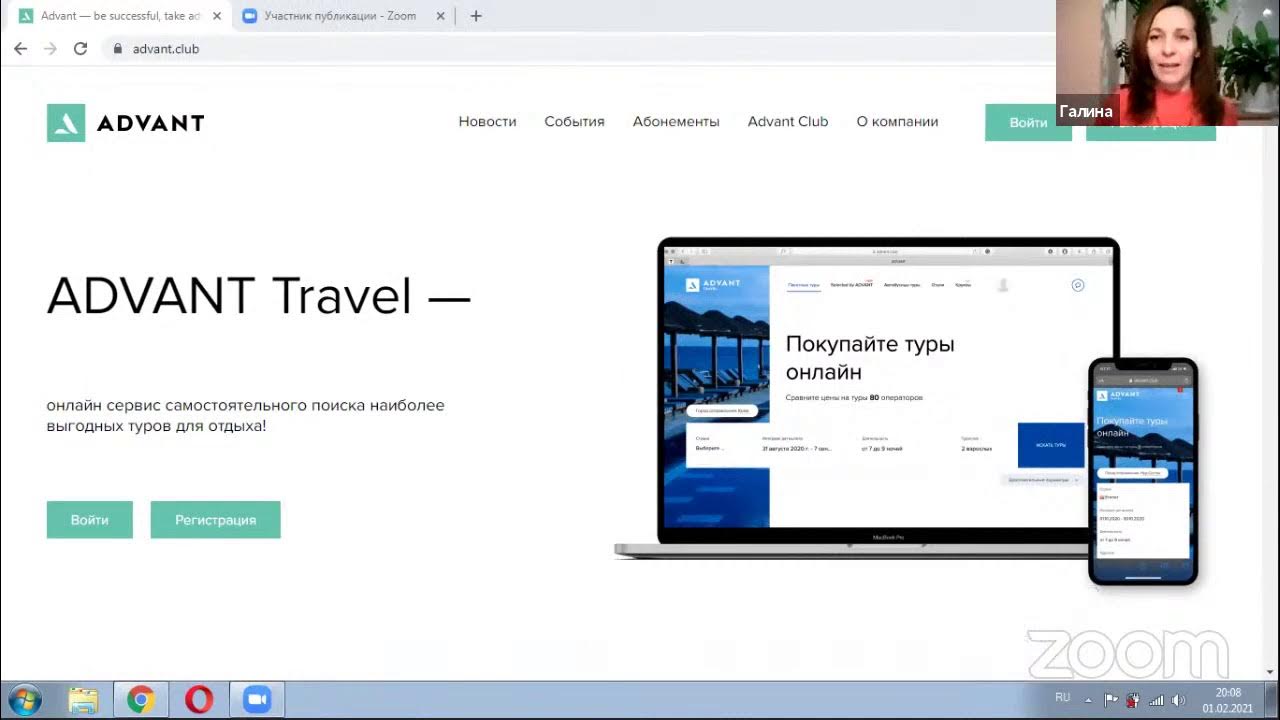Click the padlock site security icon
The image size is (1280, 720).
[118, 48]
